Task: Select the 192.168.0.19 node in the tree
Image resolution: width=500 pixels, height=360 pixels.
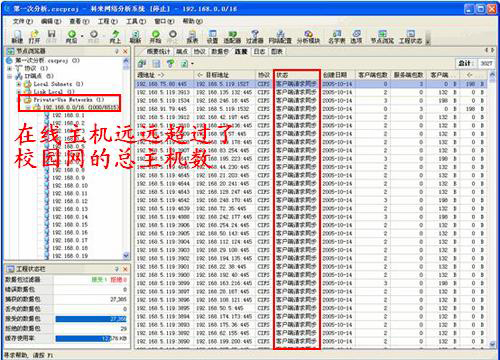Action: pyautogui.click(x=70, y=256)
